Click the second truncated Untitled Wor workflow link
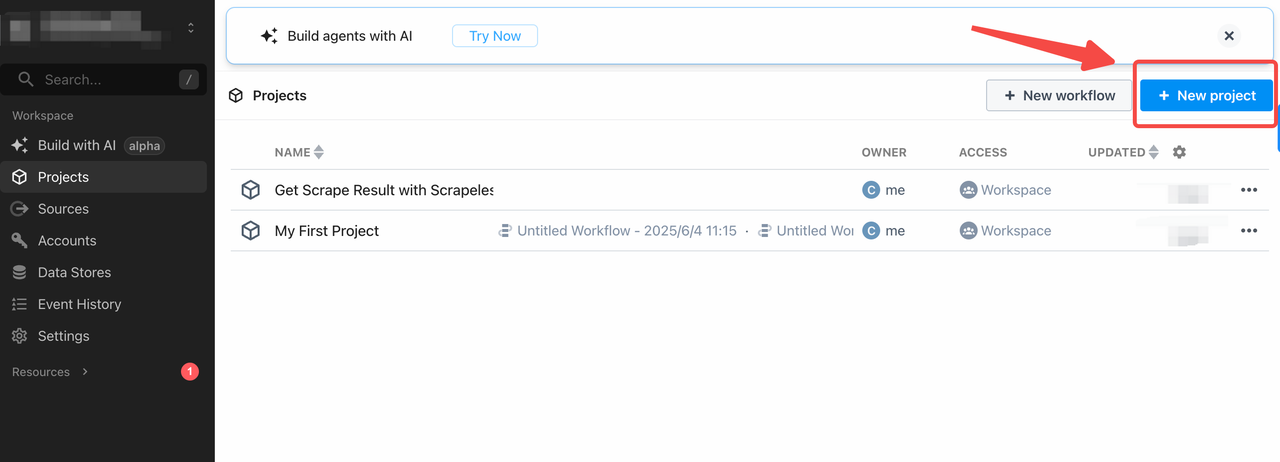Screen dimensions: 1280x462 815,231
